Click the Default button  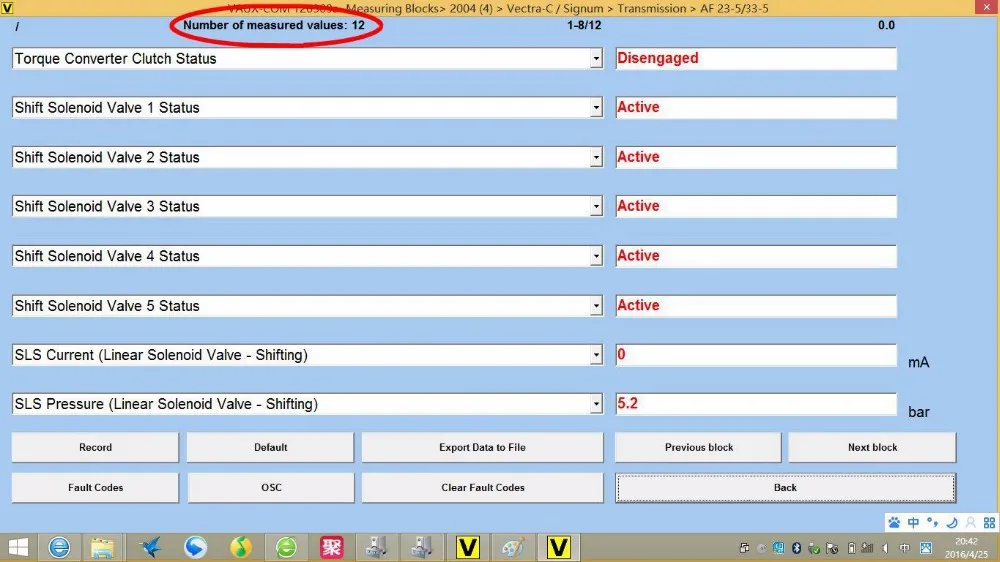tap(270, 447)
